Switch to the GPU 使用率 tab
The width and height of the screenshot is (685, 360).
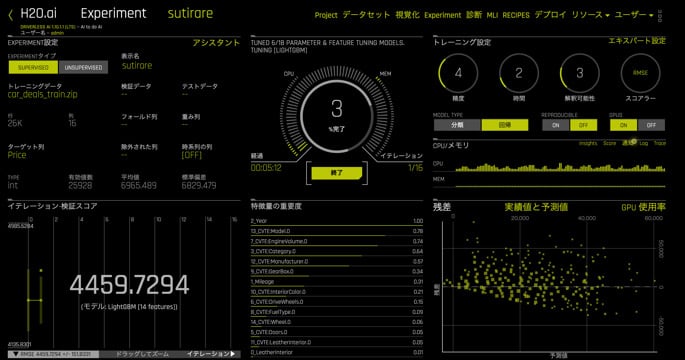coord(643,207)
